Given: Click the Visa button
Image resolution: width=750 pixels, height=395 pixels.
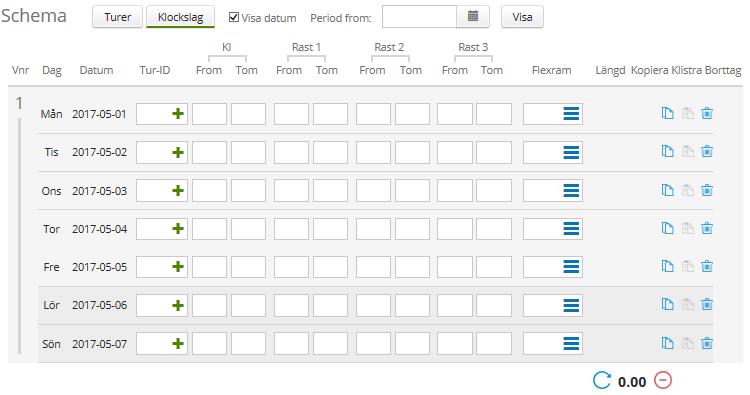Looking at the screenshot, I should 522,17.
